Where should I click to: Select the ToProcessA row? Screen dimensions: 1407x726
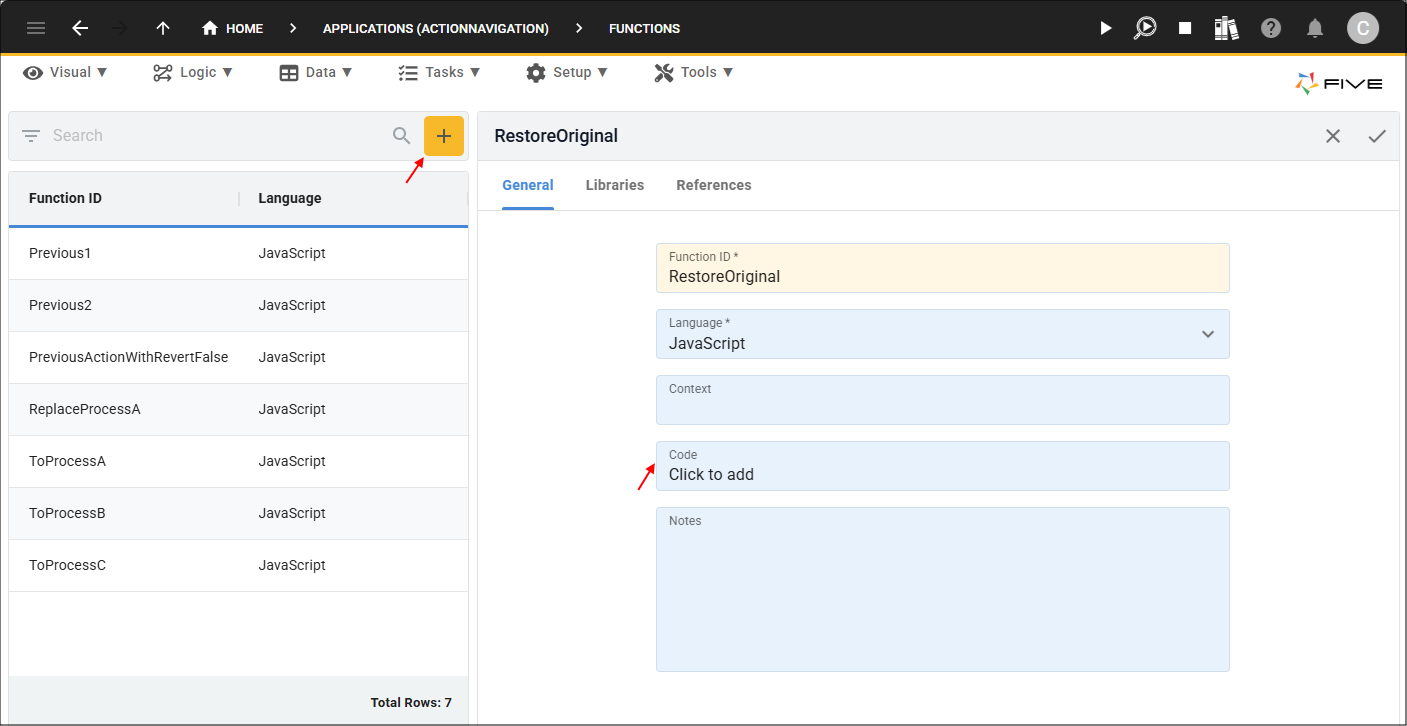click(x=238, y=462)
